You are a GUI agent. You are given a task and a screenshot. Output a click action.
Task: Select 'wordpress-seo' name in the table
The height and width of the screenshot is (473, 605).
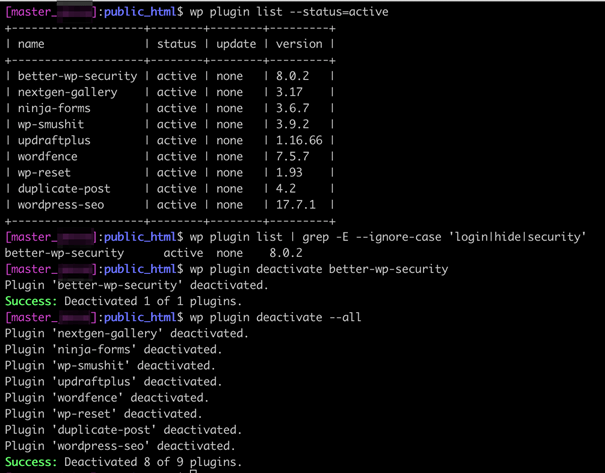click(x=61, y=205)
